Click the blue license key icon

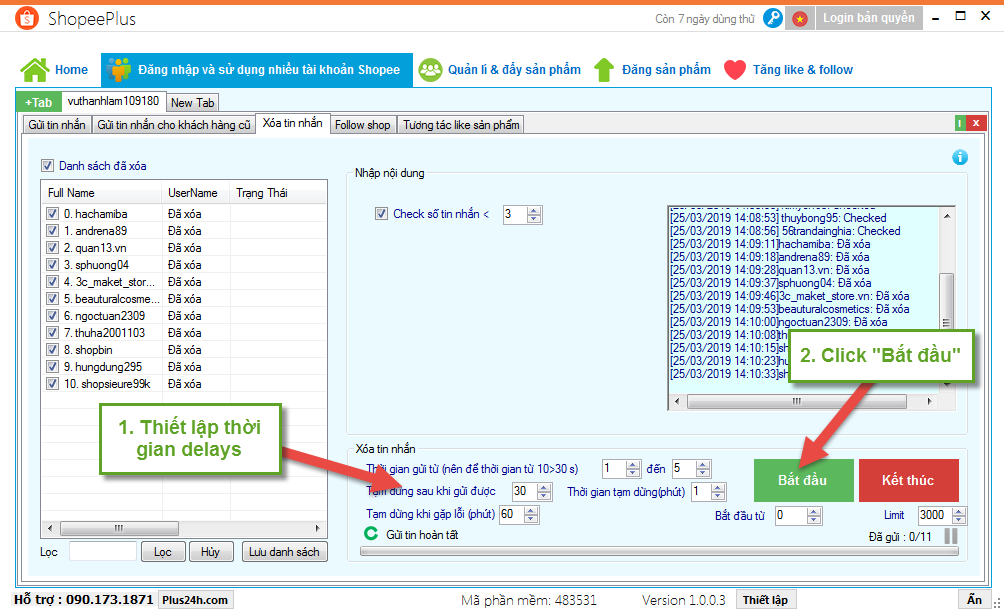pos(773,18)
